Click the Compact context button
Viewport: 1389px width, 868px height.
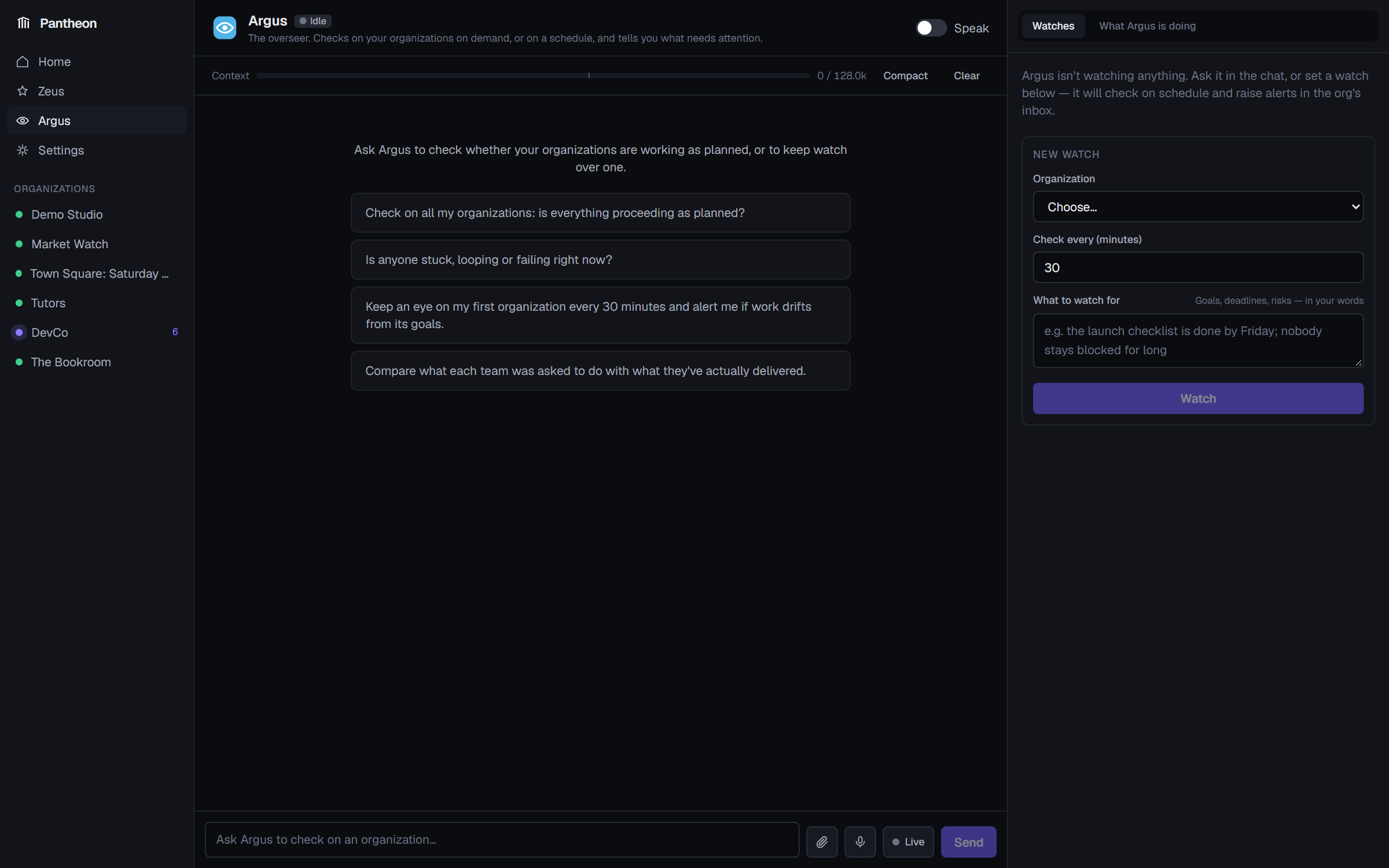click(905, 76)
